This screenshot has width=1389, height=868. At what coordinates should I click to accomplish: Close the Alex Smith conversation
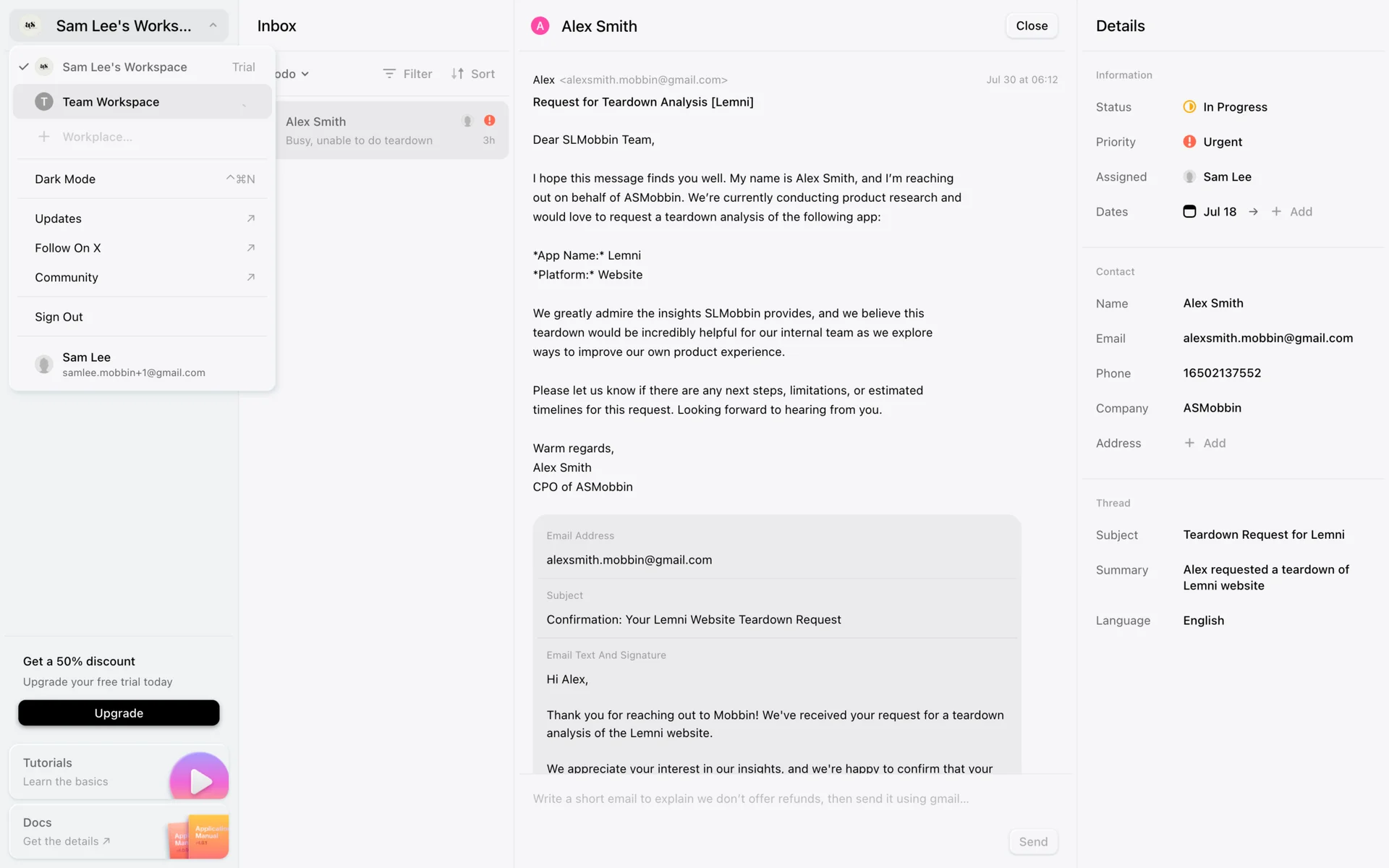click(x=1032, y=26)
